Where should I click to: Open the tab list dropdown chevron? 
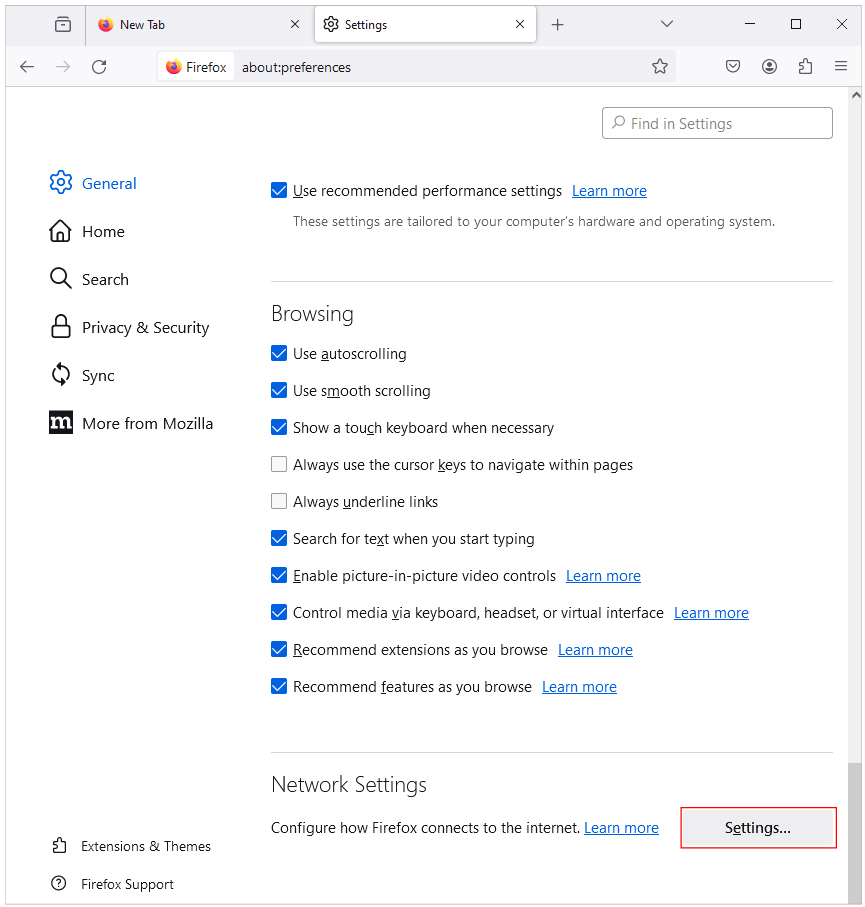pyautogui.click(x=668, y=23)
